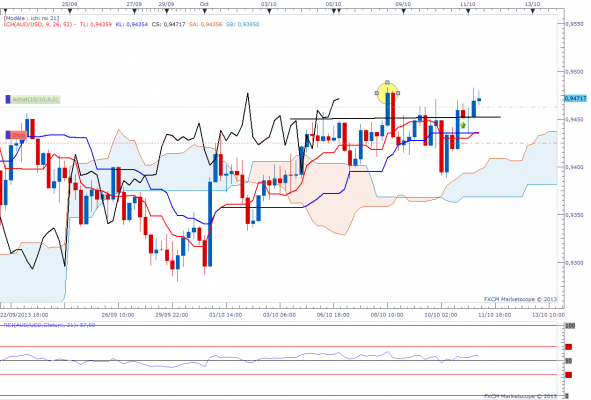Click the green buy arrow on the chart
Viewport: 591px width, 400px height.
click(463, 125)
